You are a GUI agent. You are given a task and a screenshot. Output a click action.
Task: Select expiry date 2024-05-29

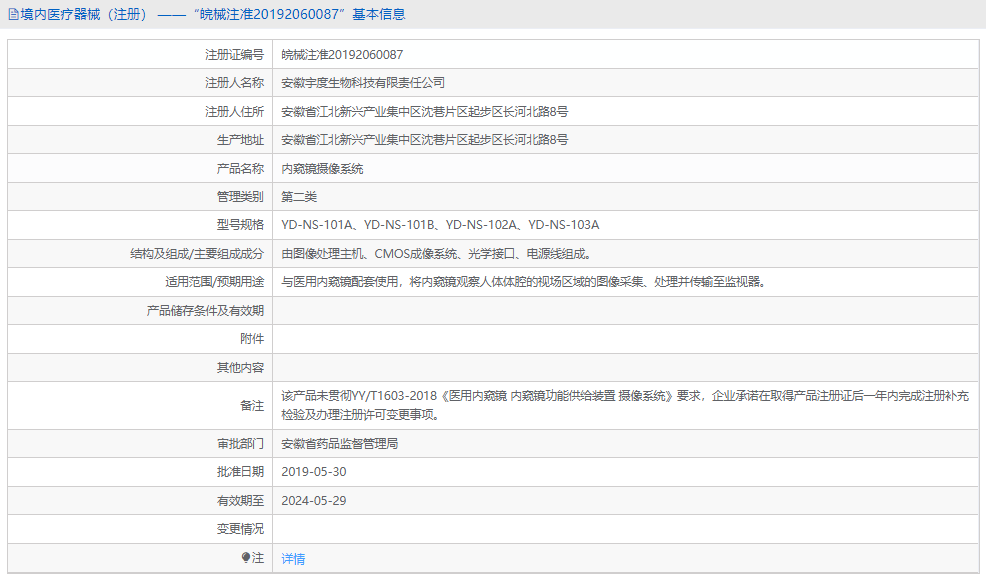[x=314, y=501]
